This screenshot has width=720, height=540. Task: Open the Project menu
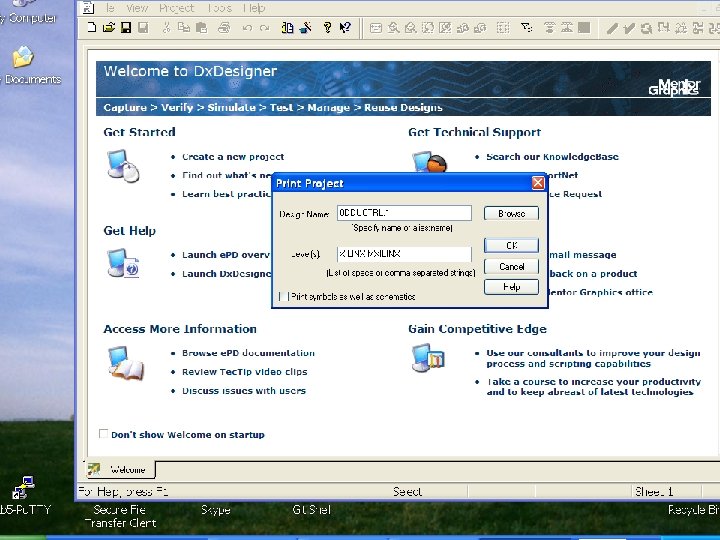[x=177, y=8]
